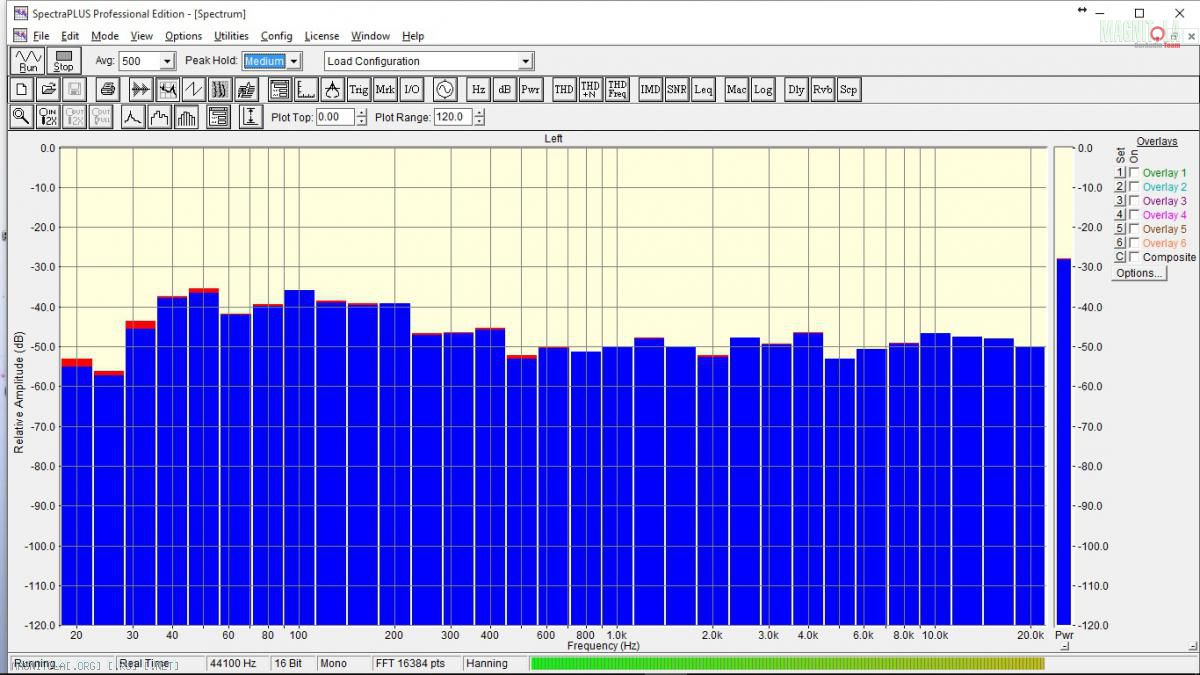Open the 3-D Surface view icon

(x=246, y=89)
